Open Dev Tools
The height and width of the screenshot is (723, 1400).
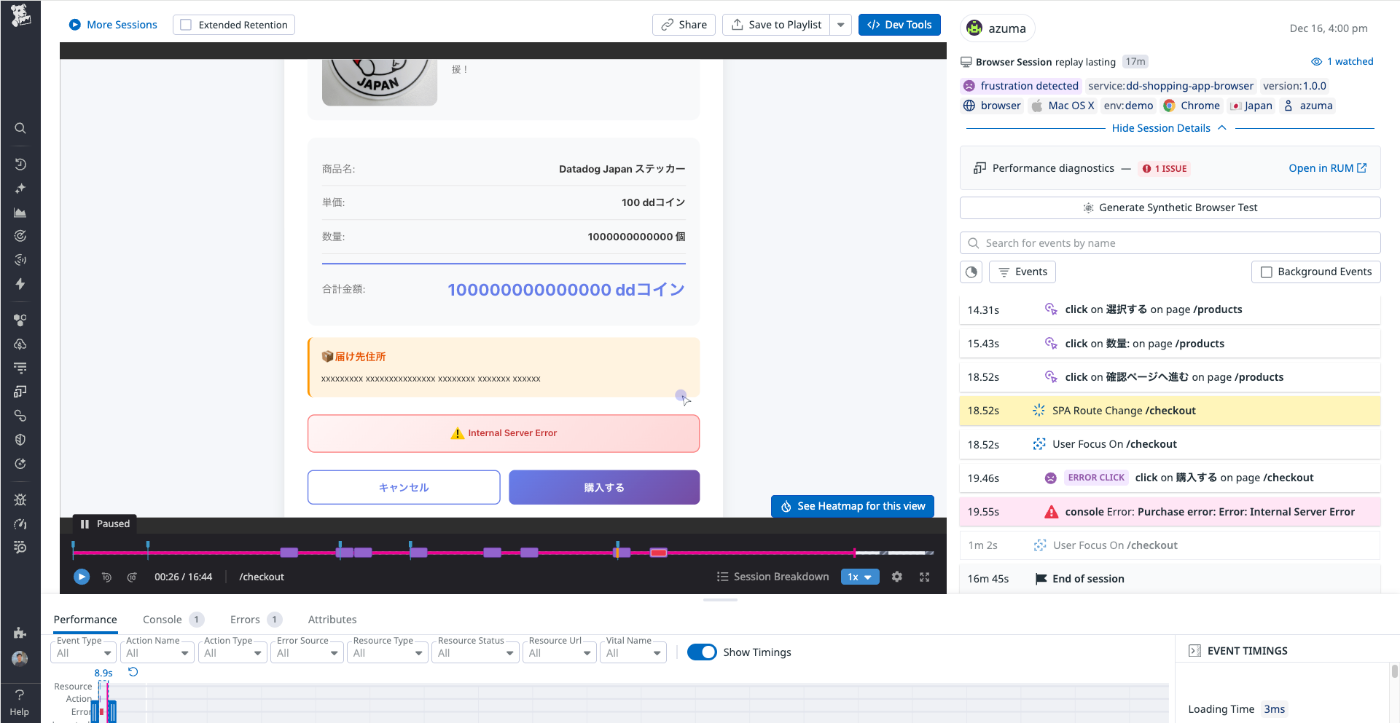coord(899,25)
